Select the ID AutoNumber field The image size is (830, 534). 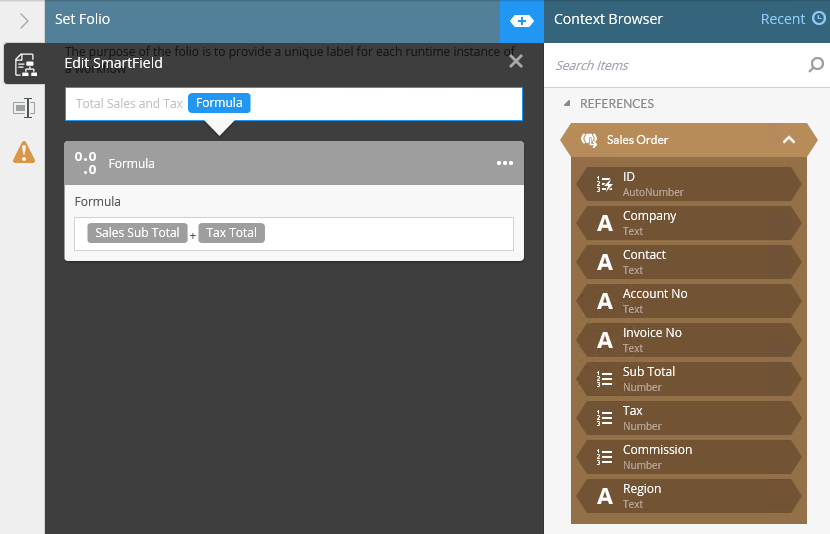(x=689, y=184)
